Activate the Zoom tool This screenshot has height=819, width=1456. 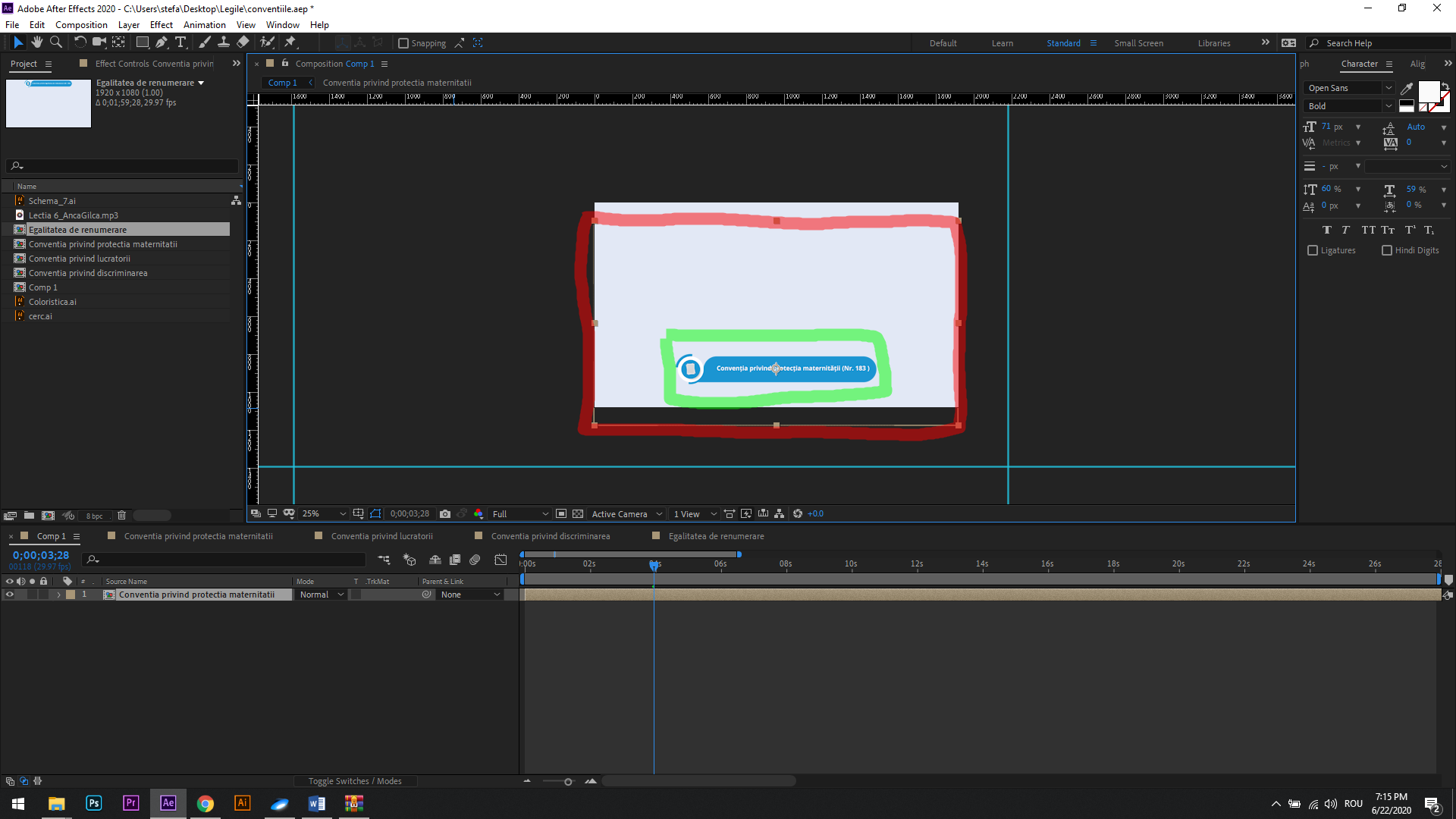pyautogui.click(x=56, y=42)
